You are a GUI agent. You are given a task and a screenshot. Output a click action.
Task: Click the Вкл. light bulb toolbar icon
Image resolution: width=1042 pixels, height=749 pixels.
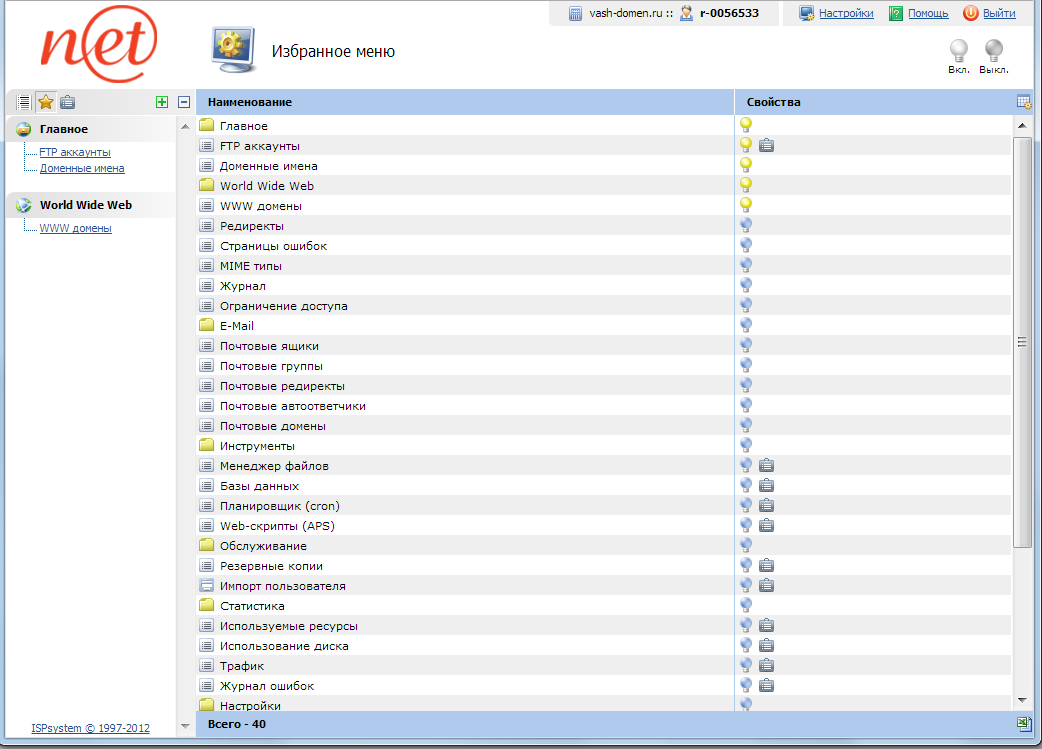click(958, 51)
